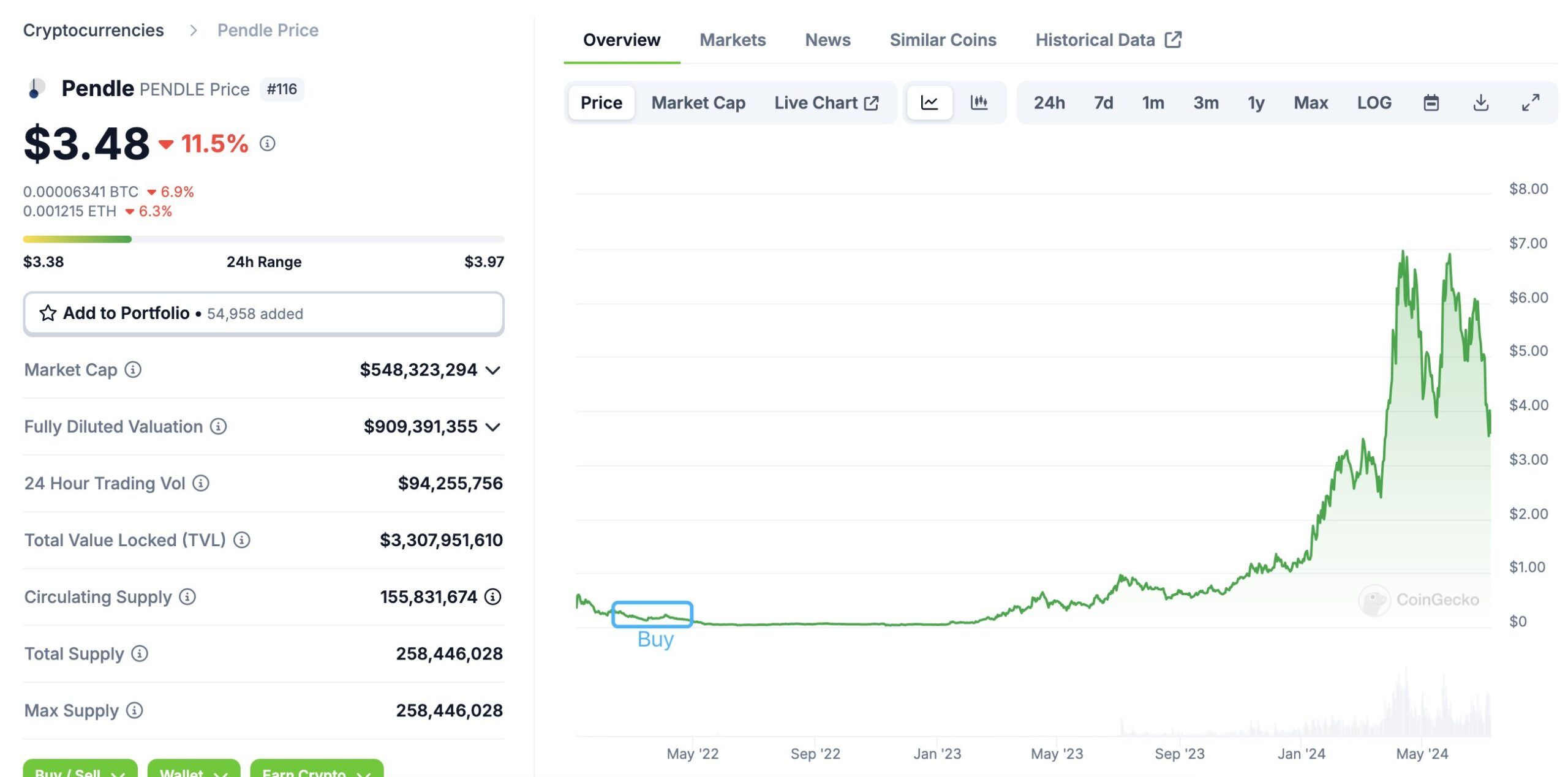Click the Max Supply info icon
Image resolution: width=1568 pixels, height=777 pixels.
click(135, 710)
